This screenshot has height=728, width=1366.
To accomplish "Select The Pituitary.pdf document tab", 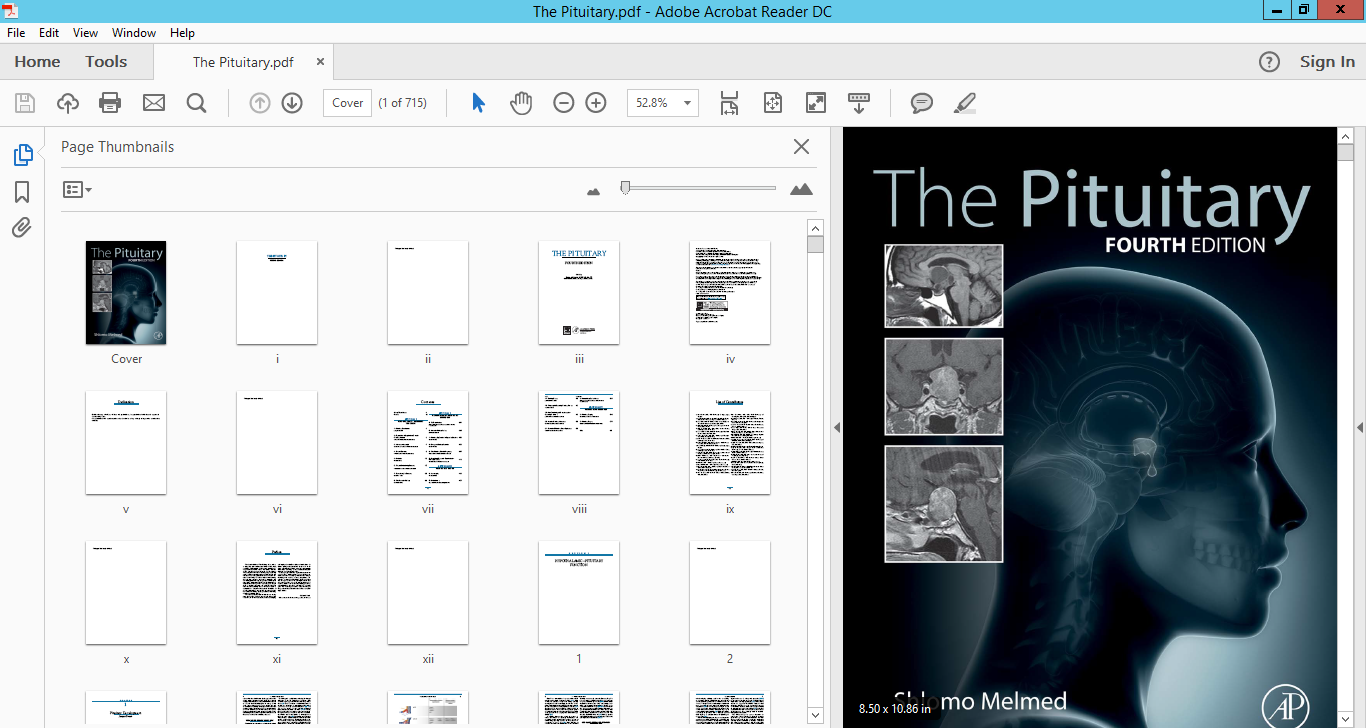I will (243, 62).
